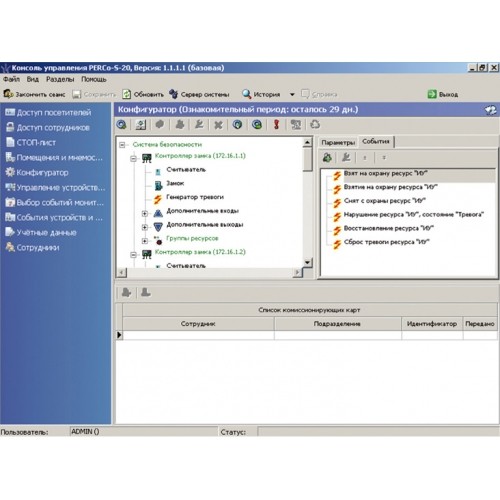
Task: Collapse Контроллер замка (172.16.1.1) node
Action: coord(133,159)
